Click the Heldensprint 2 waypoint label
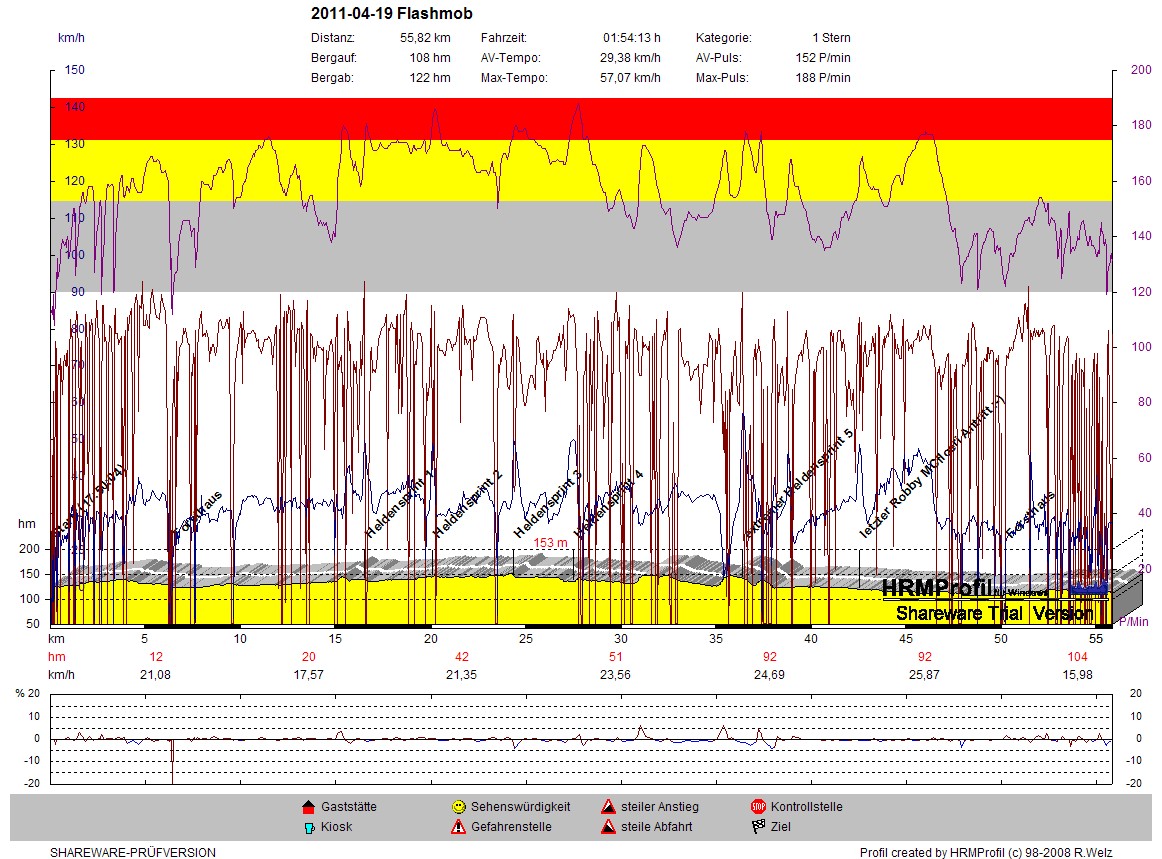Image resolution: width=1162 pixels, height=859 pixels. click(x=467, y=503)
